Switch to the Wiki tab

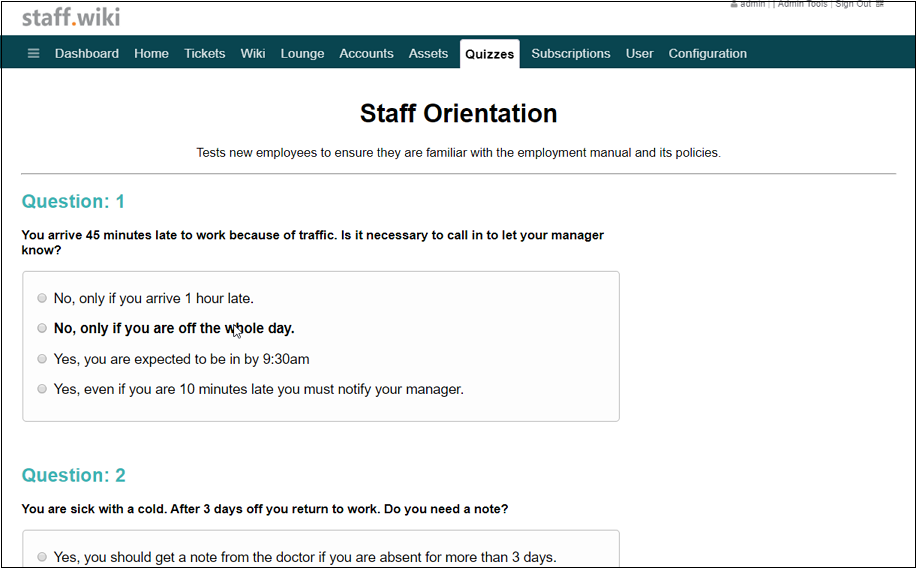point(253,53)
